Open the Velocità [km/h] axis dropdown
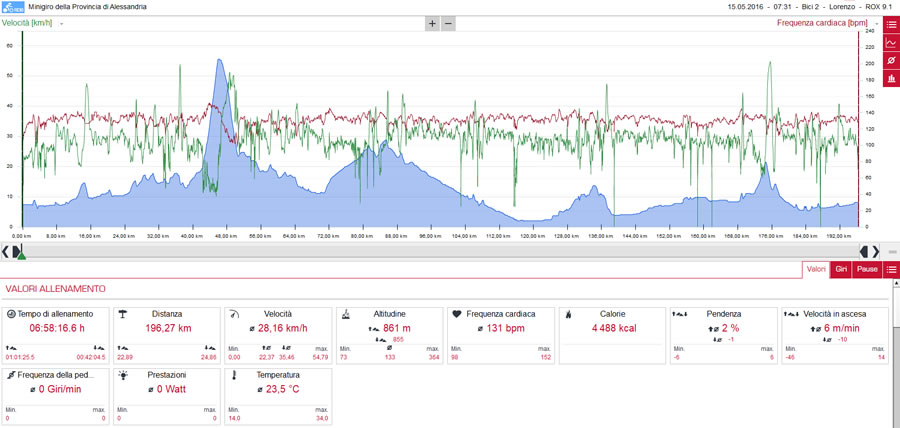The image size is (900, 428). 61,24
